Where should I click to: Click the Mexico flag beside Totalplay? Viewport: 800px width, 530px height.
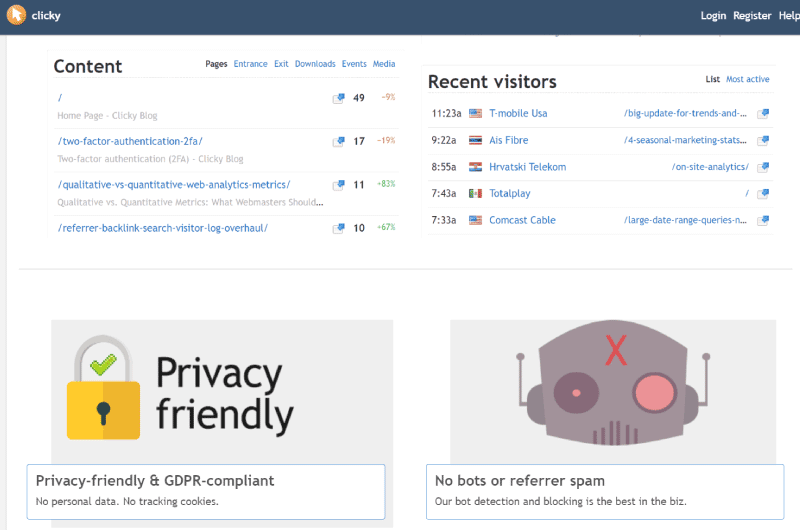pos(476,193)
